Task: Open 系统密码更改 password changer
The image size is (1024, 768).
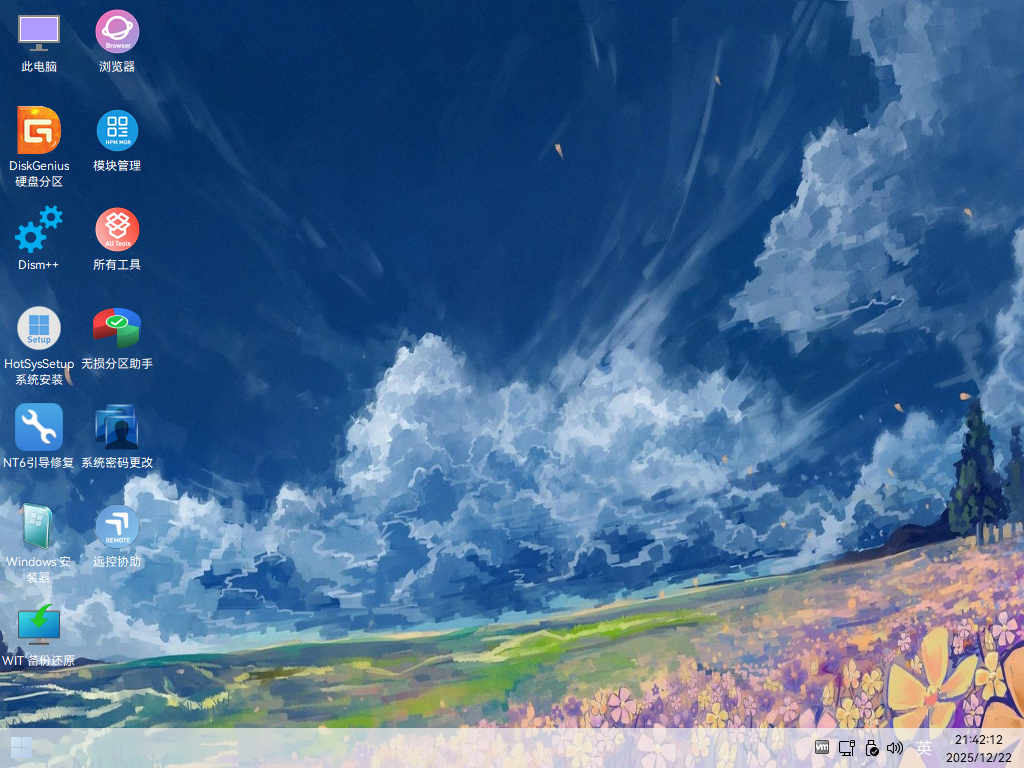Action: [117, 427]
